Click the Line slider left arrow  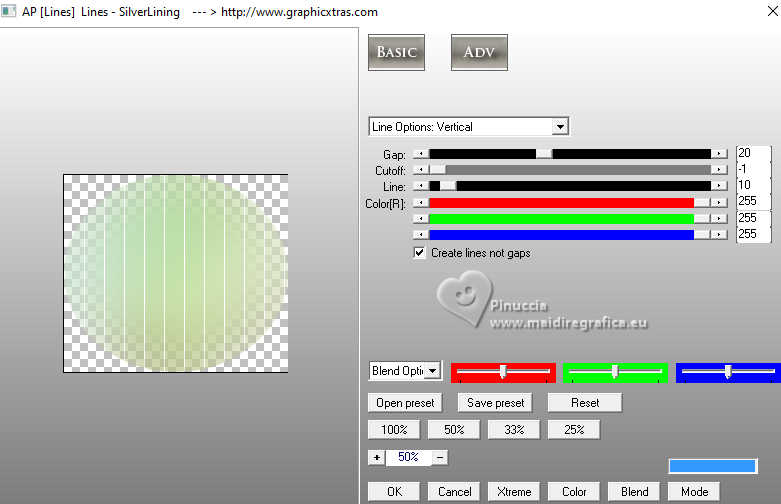tap(421, 186)
